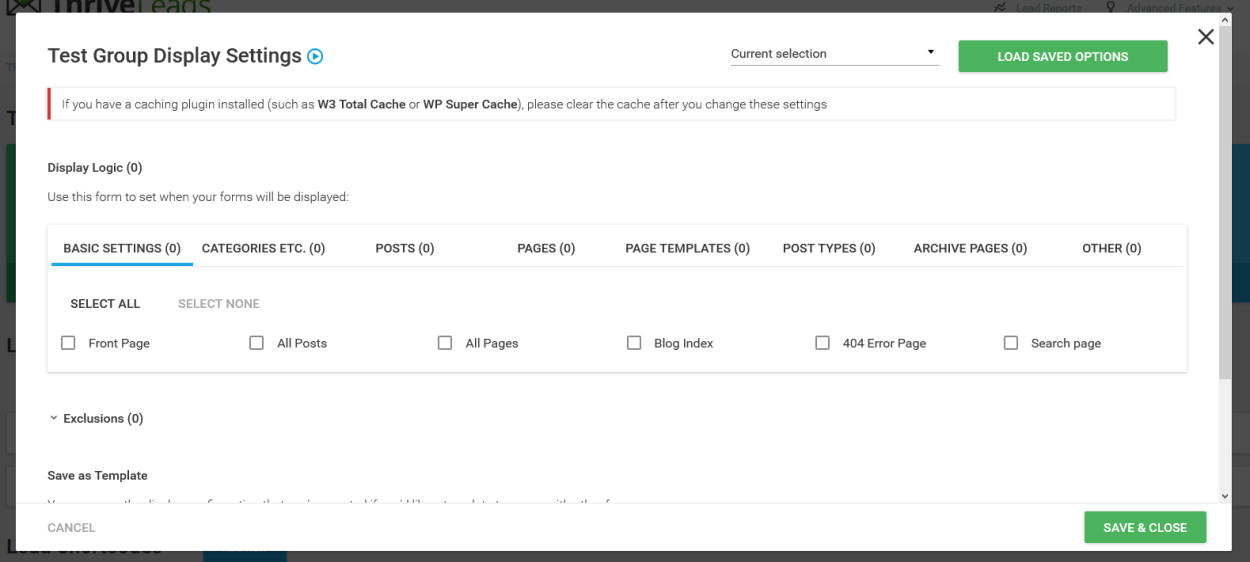
Task: Click the Display Logic (0) heading
Action: [95, 168]
